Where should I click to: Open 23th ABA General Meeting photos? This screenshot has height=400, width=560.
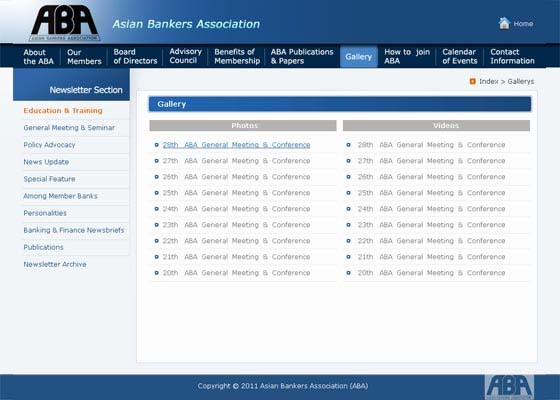pyautogui.click(x=236, y=225)
